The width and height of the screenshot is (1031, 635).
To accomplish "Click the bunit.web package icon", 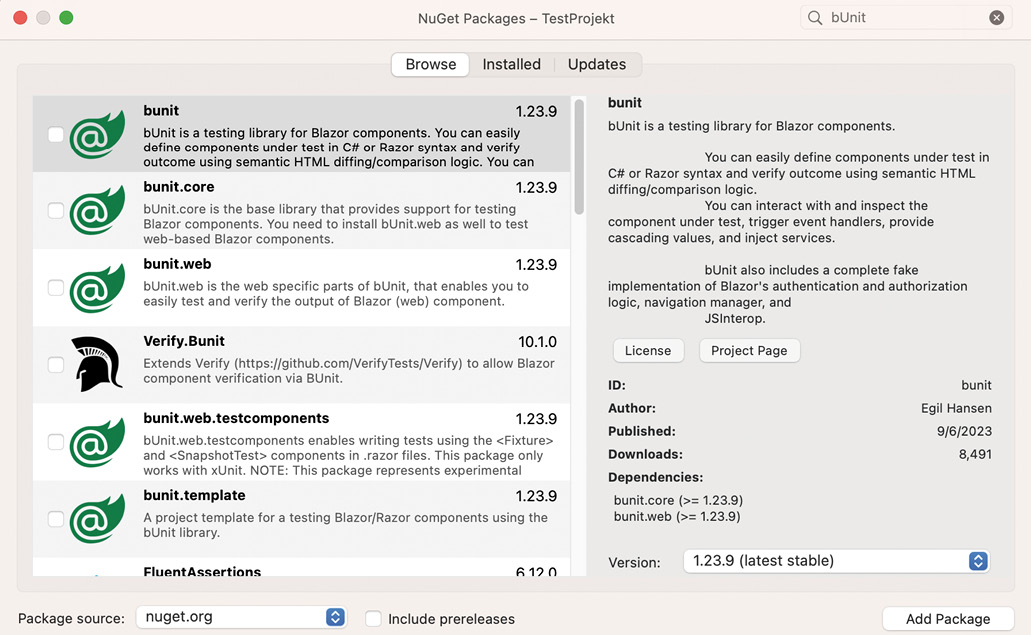I will tap(97, 288).
